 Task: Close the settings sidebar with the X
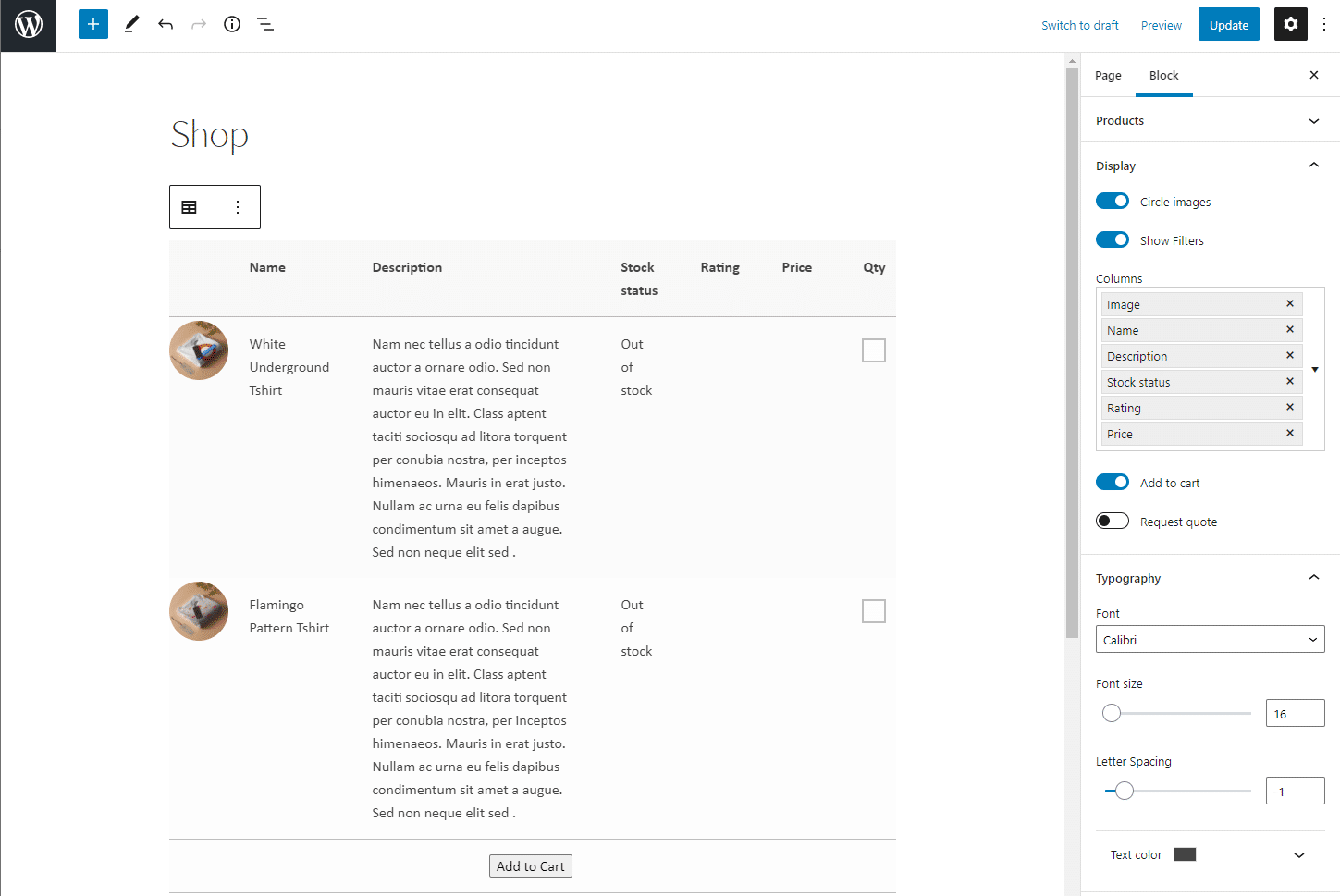(x=1314, y=75)
